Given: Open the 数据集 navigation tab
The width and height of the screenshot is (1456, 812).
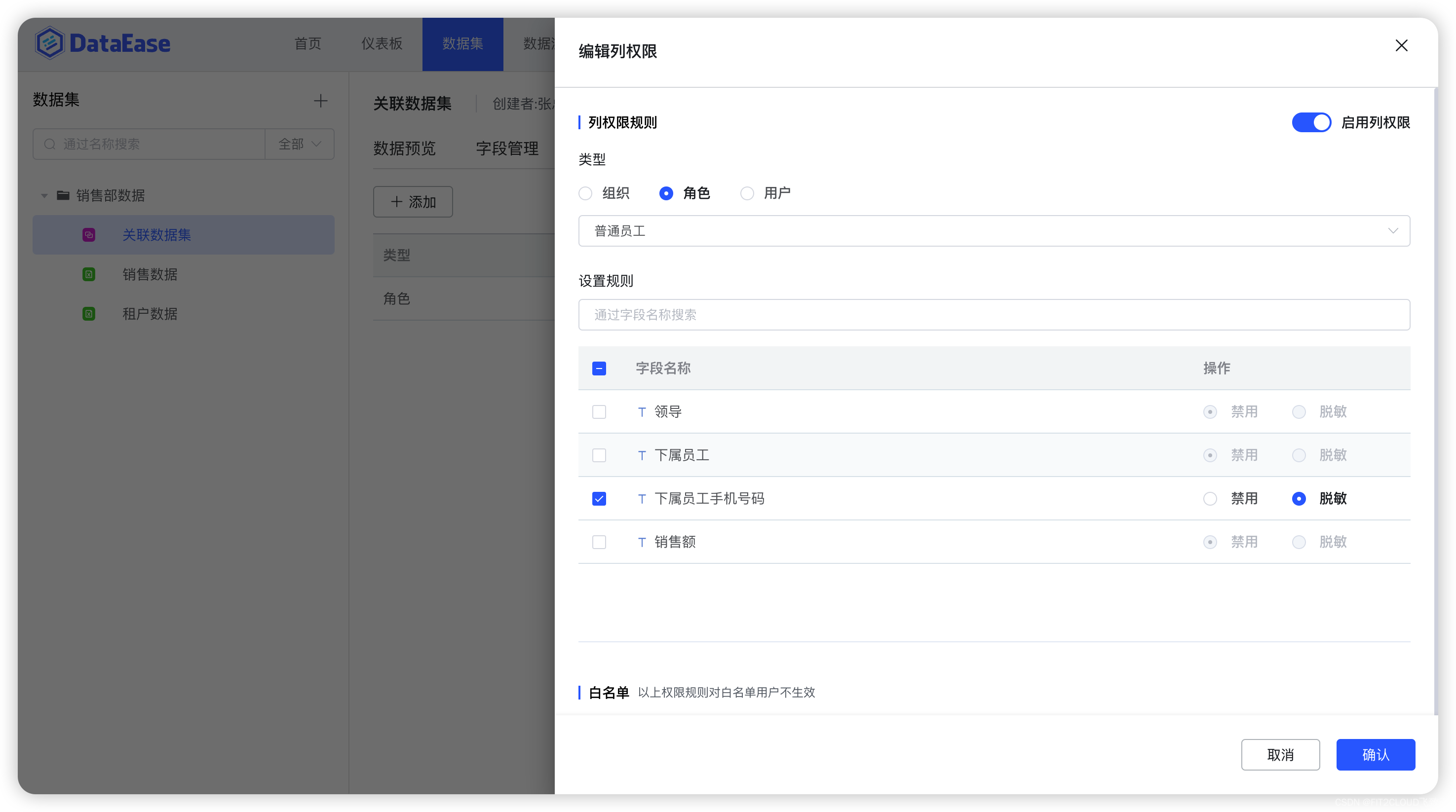Looking at the screenshot, I should click(462, 43).
